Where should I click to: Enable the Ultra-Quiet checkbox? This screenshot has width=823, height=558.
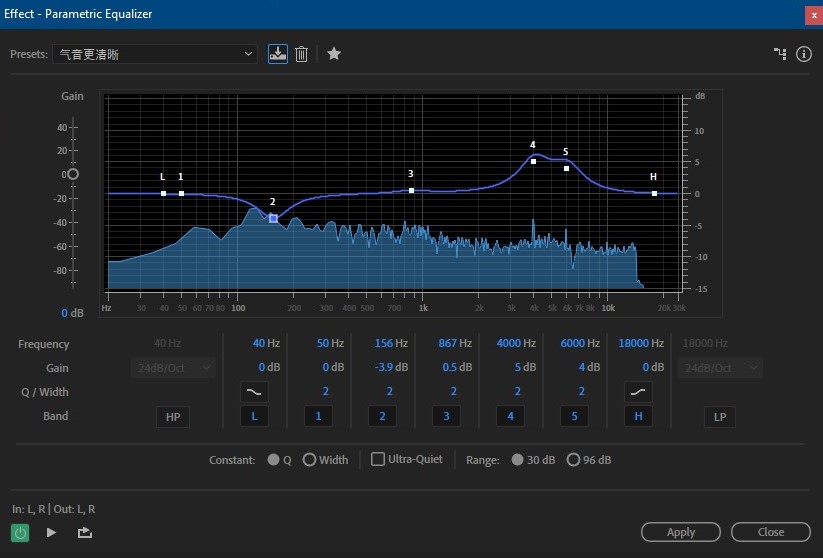point(377,459)
